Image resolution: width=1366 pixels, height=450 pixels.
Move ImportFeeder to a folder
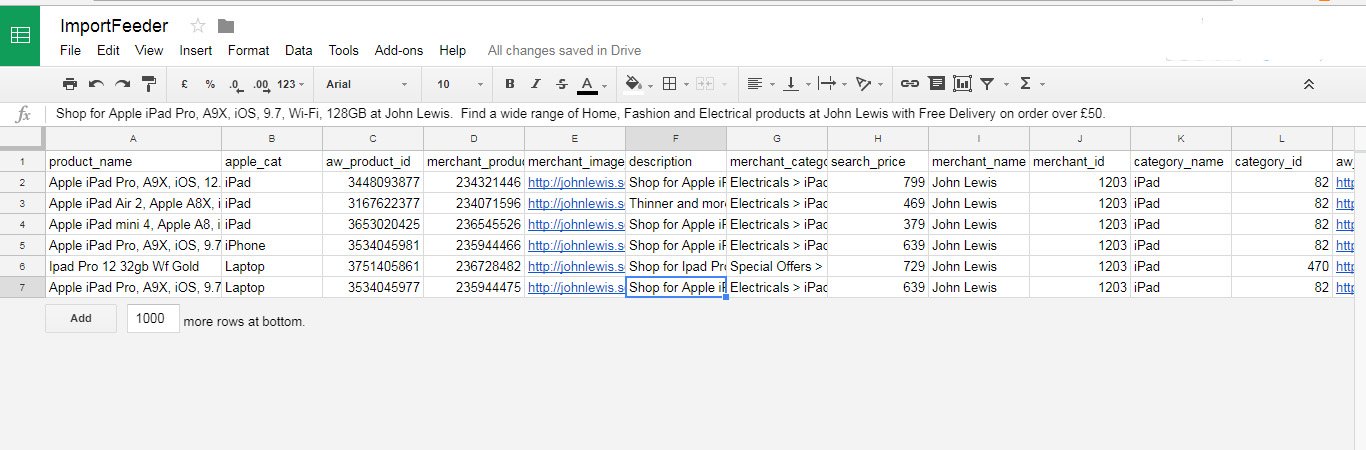coord(225,26)
